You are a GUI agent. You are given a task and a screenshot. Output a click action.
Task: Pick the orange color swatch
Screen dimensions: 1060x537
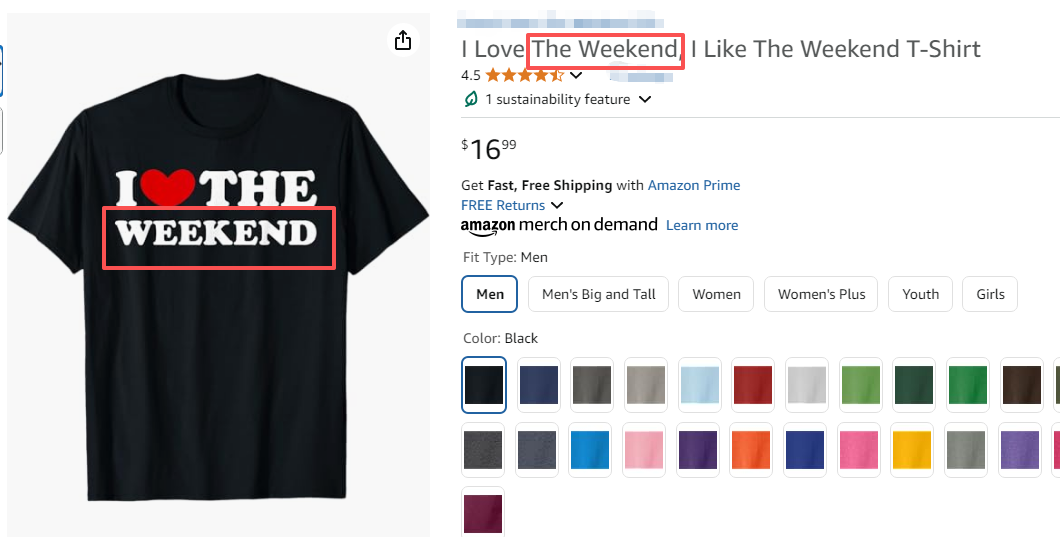pyautogui.click(x=751, y=450)
